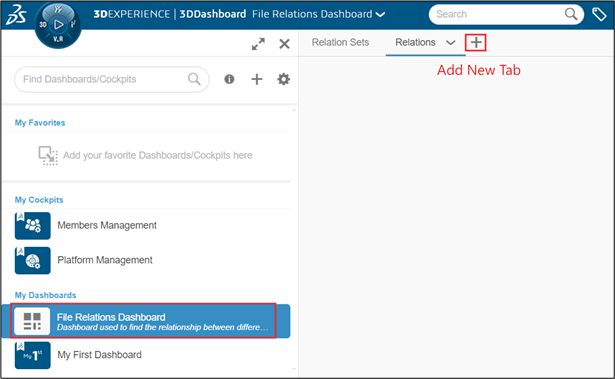Click Add your favorite Dashboards/Cockpits here text
Screen dimensions: 615x379
[158, 155]
